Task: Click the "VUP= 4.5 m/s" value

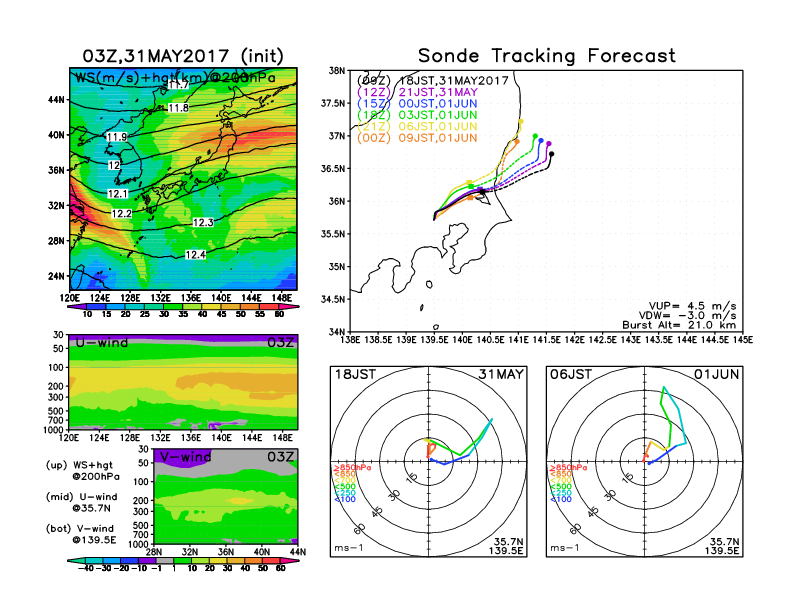Action: point(692,306)
